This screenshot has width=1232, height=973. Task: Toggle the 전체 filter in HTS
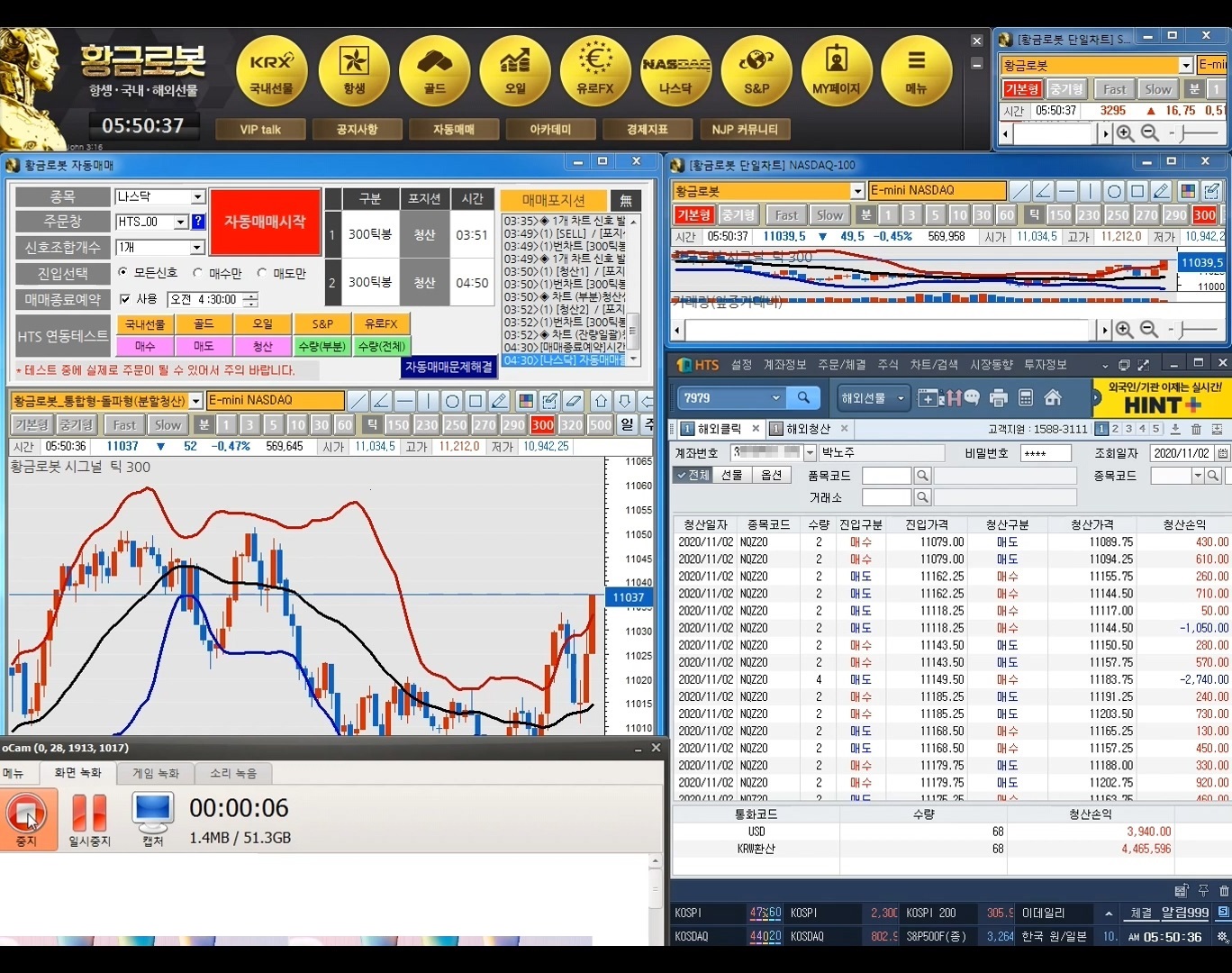click(693, 475)
